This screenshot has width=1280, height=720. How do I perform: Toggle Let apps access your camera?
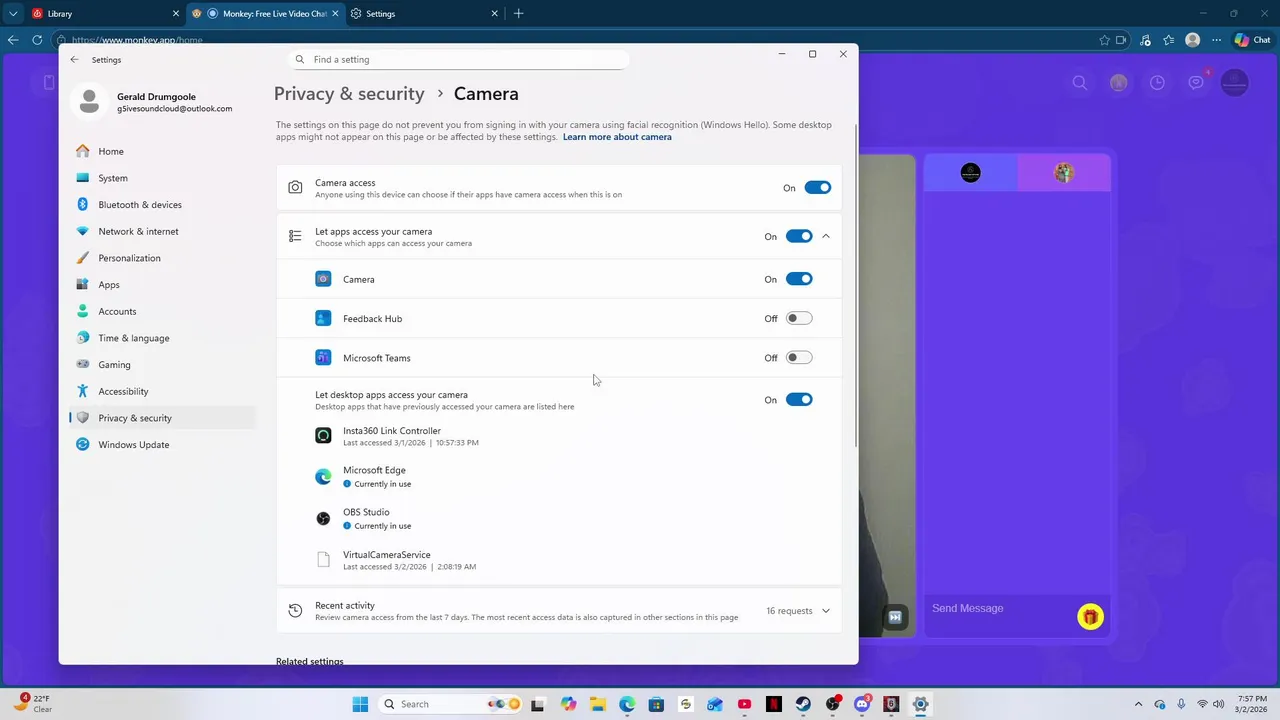[x=799, y=237]
